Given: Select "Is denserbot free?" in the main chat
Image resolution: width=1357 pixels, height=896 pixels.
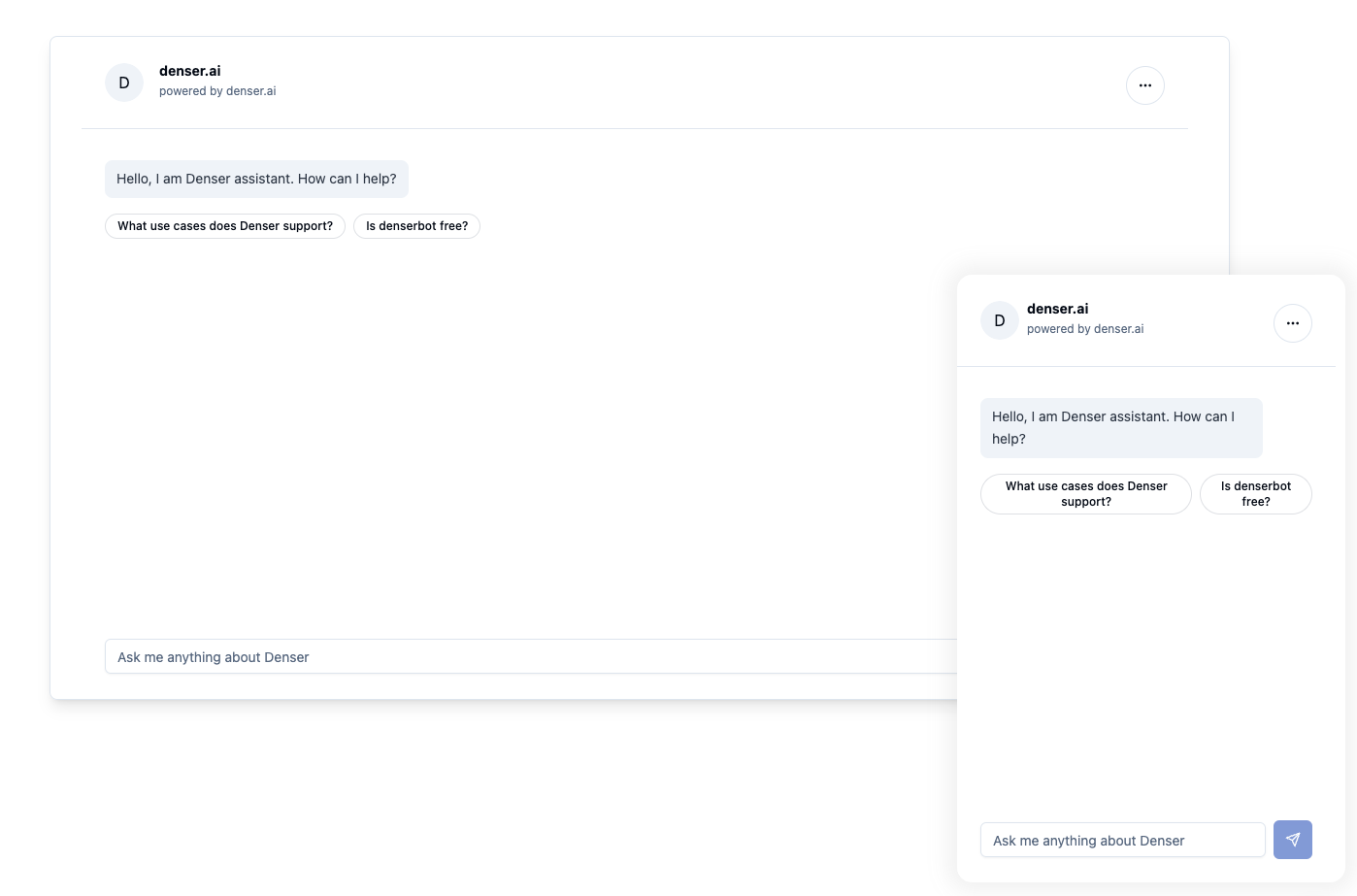Looking at the screenshot, I should coord(416,225).
